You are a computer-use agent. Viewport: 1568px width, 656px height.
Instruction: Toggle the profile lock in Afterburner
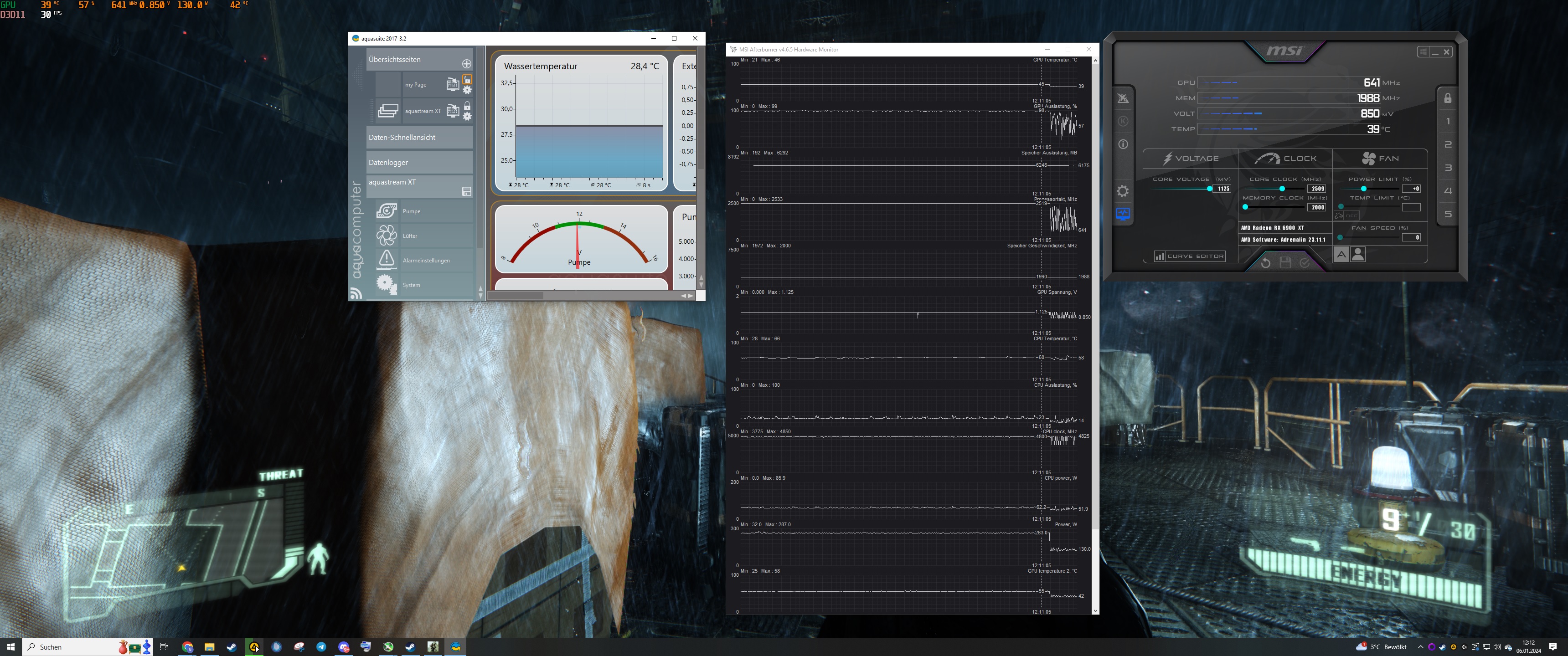coord(1448,98)
